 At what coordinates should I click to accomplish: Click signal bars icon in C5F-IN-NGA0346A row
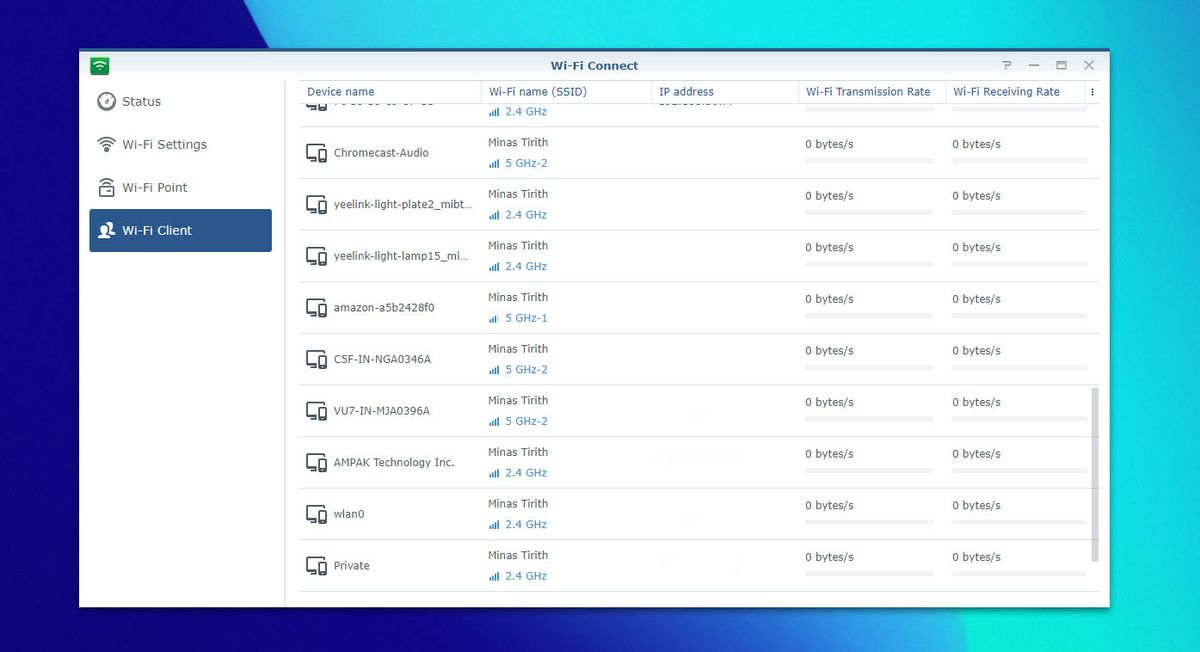(x=494, y=371)
